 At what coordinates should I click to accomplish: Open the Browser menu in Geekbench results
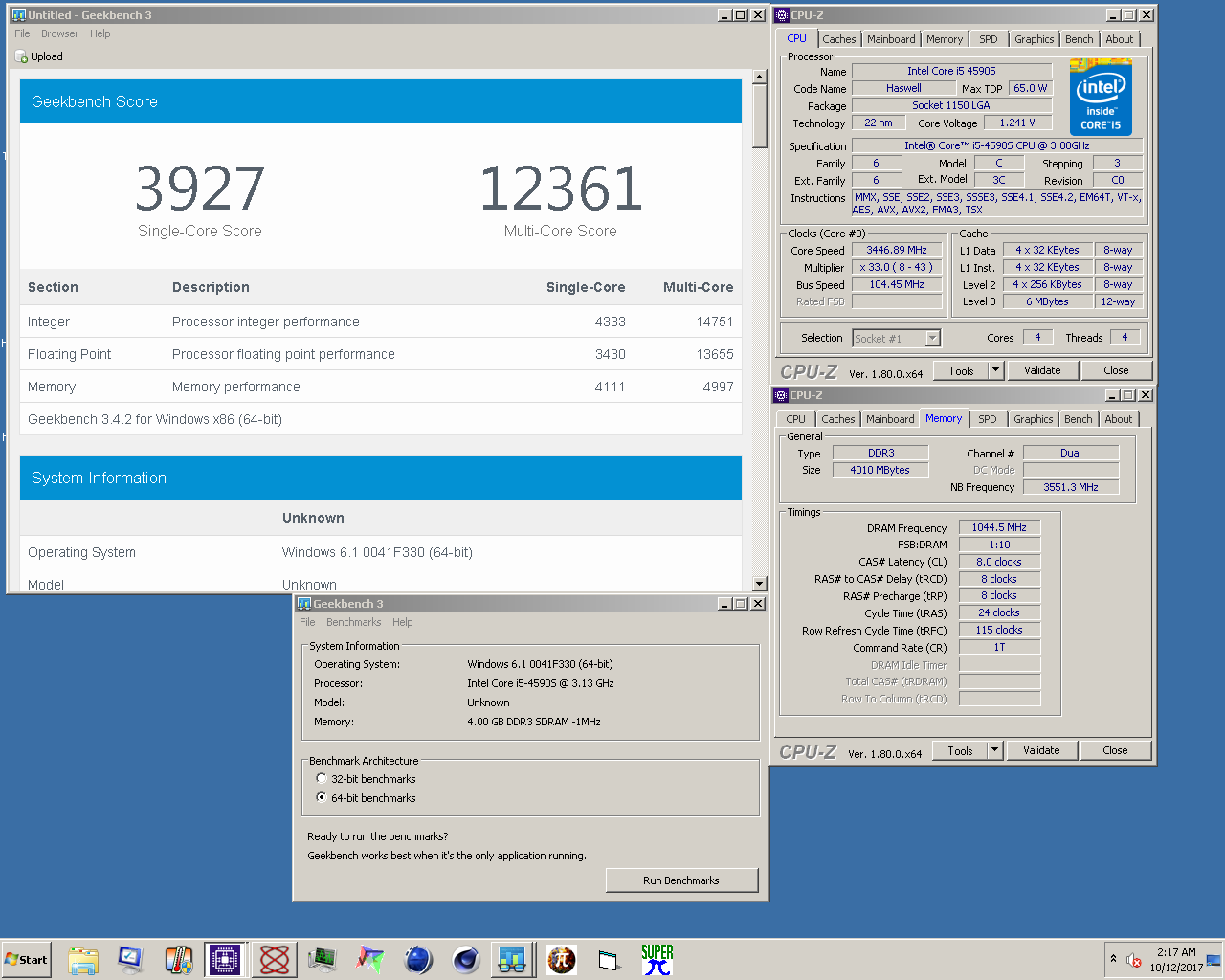59,33
